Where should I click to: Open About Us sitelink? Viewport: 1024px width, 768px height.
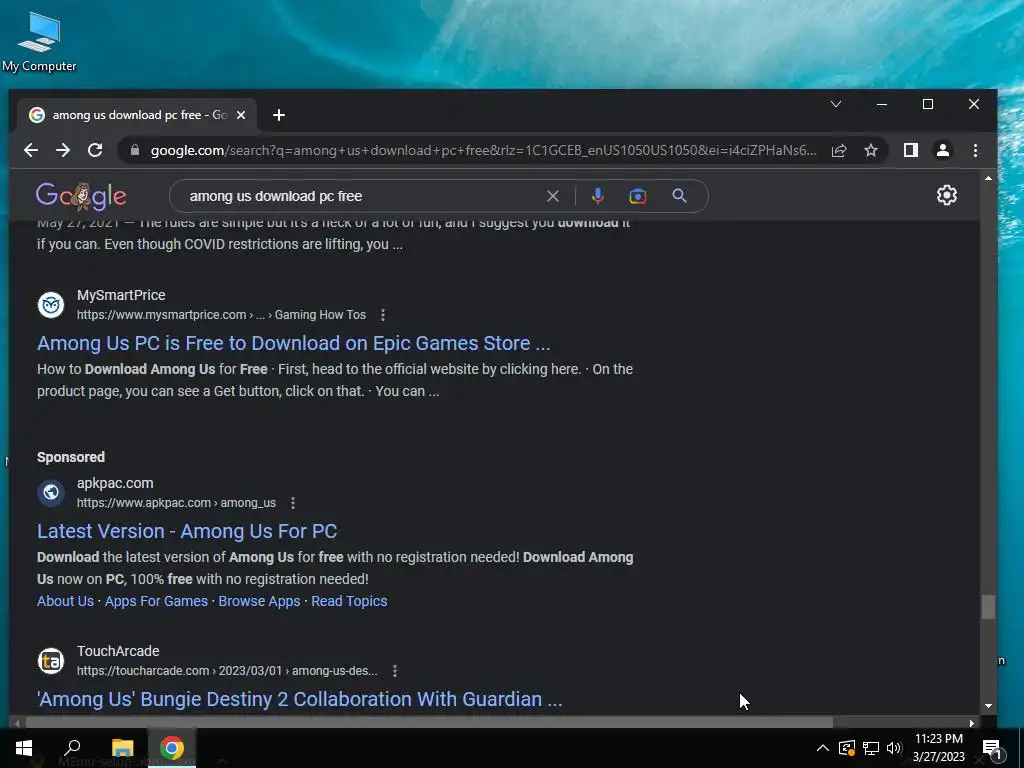point(65,601)
